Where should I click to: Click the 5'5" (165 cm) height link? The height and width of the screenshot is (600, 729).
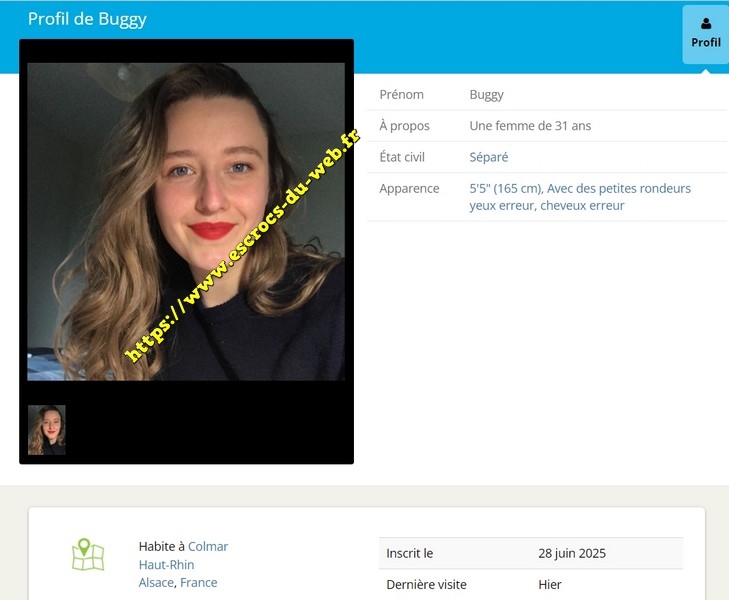pos(505,188)
